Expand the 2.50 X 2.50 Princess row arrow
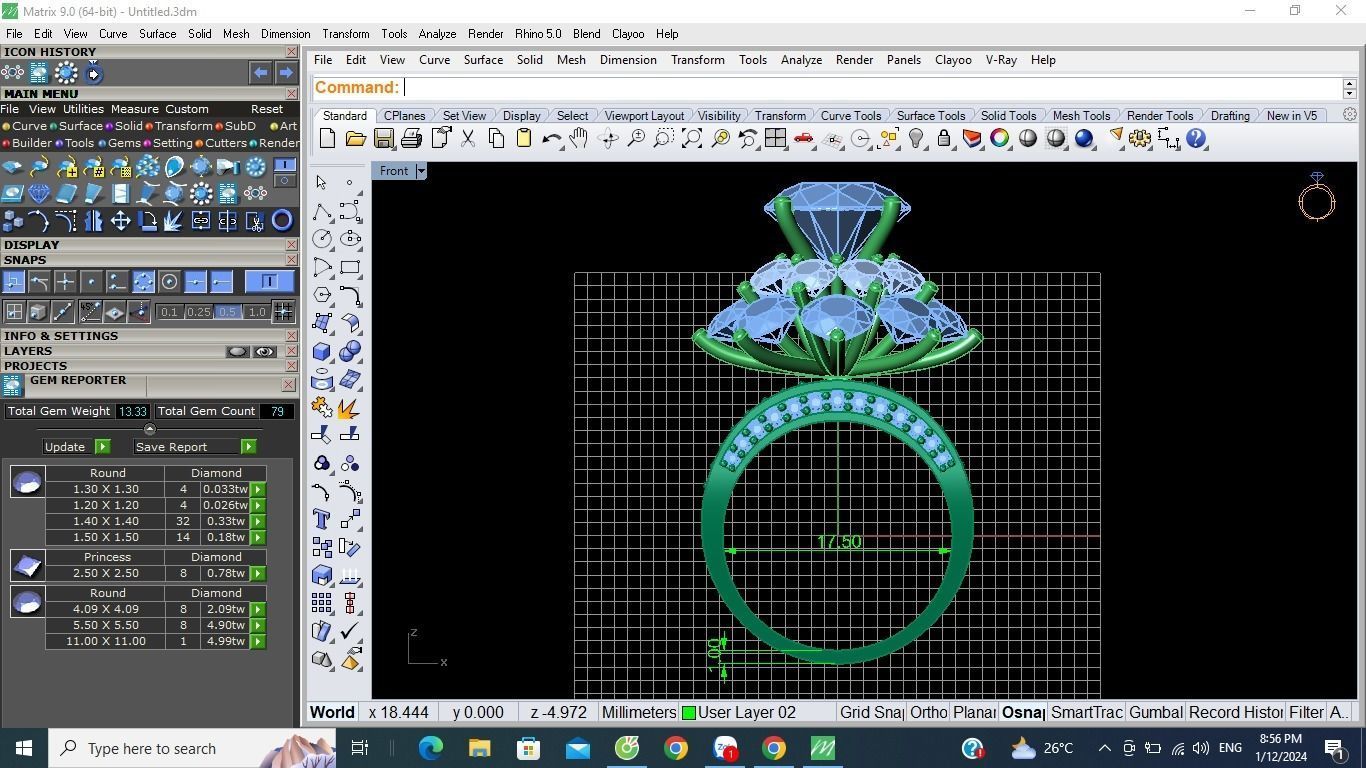Viewport: 1366px width, 768px height. pos(258,573)
